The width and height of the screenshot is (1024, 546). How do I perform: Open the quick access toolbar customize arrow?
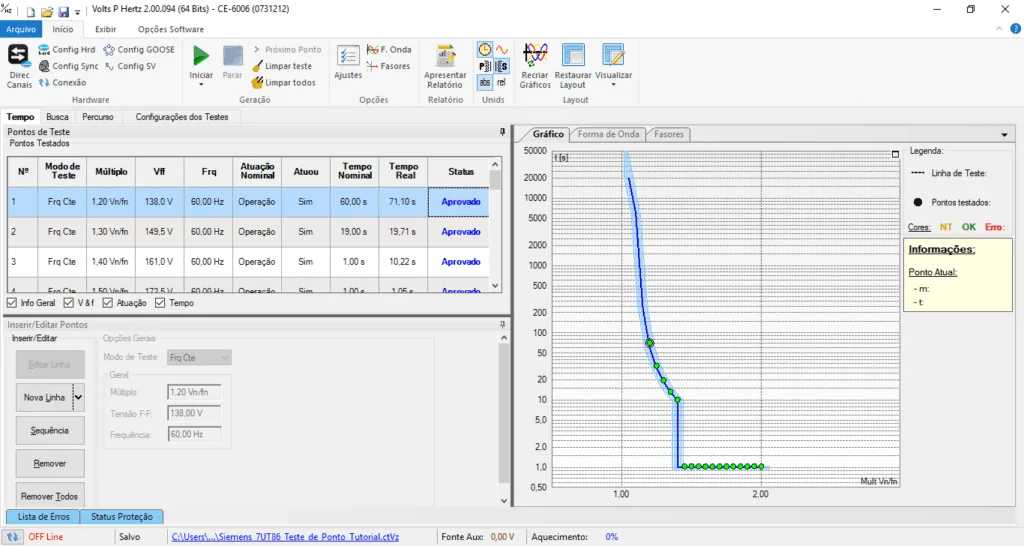tap(78, 12)
